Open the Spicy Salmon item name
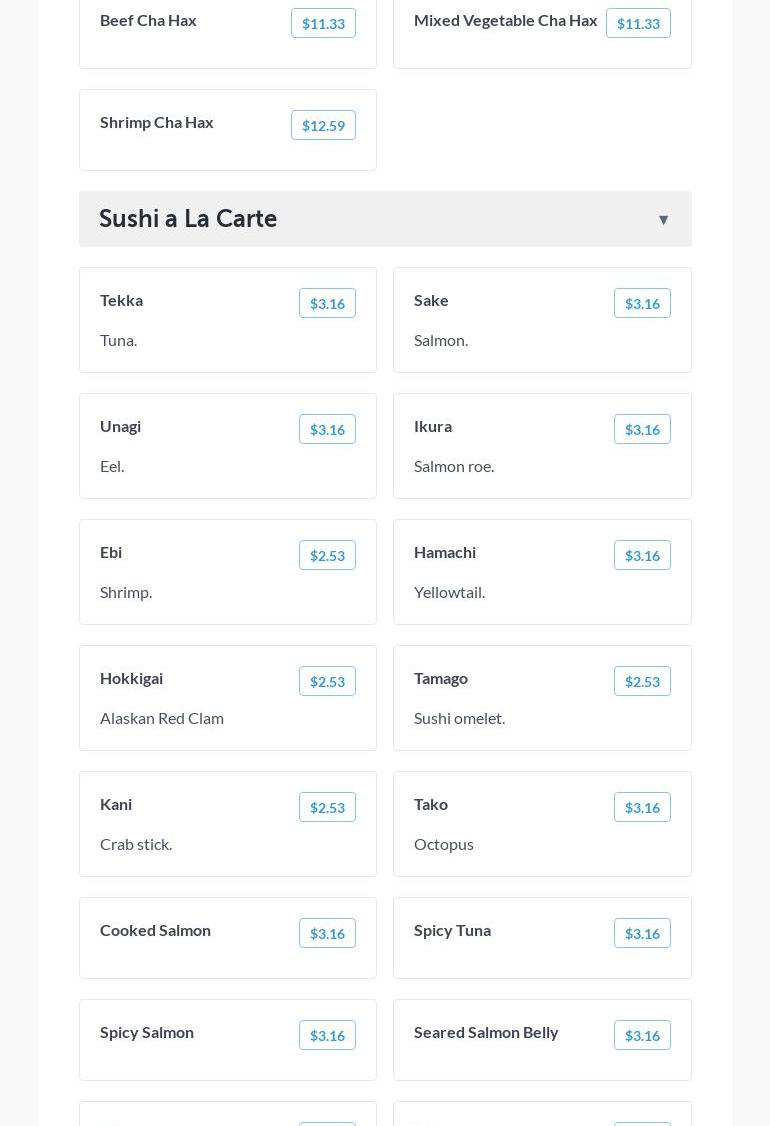Viewport: 770px width, 1126px height. point(147,1032)
